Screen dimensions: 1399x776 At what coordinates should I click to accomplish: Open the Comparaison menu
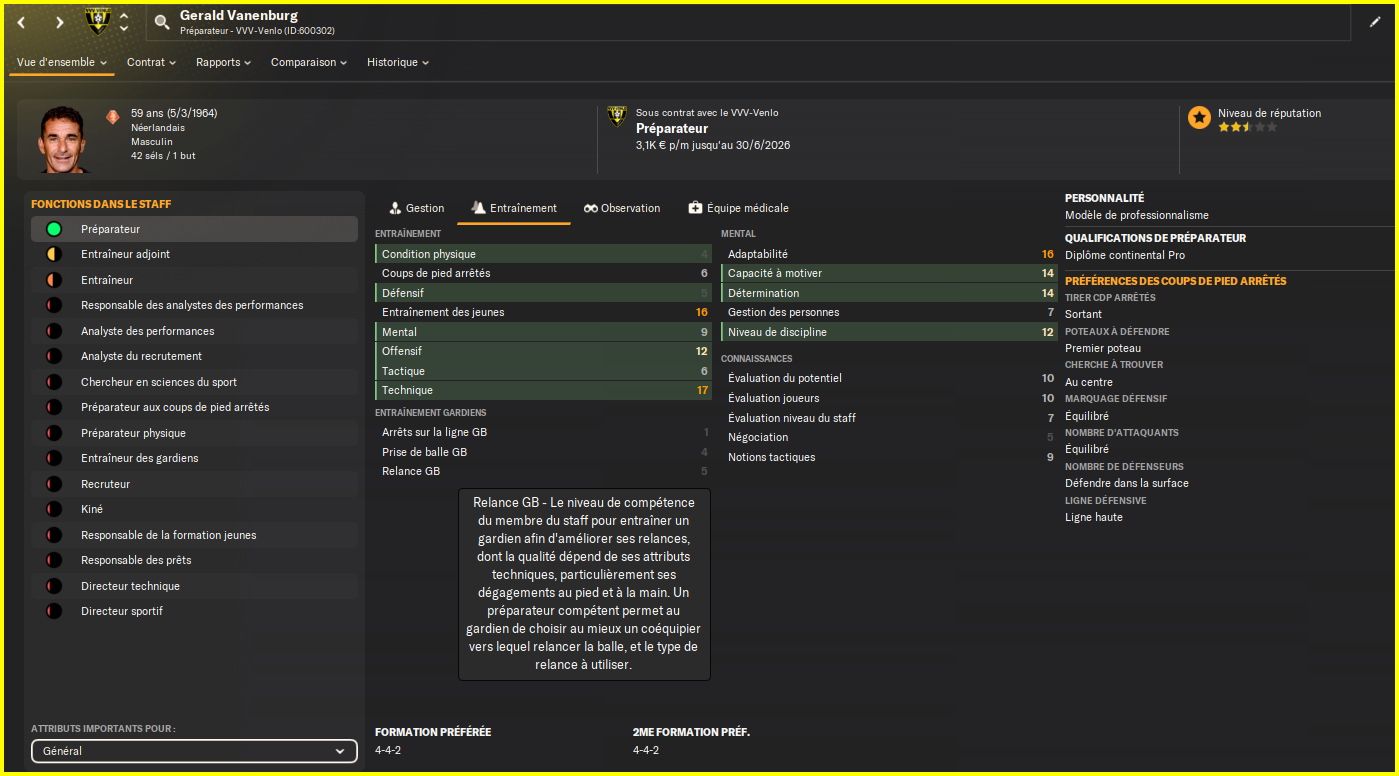point(309,62)
